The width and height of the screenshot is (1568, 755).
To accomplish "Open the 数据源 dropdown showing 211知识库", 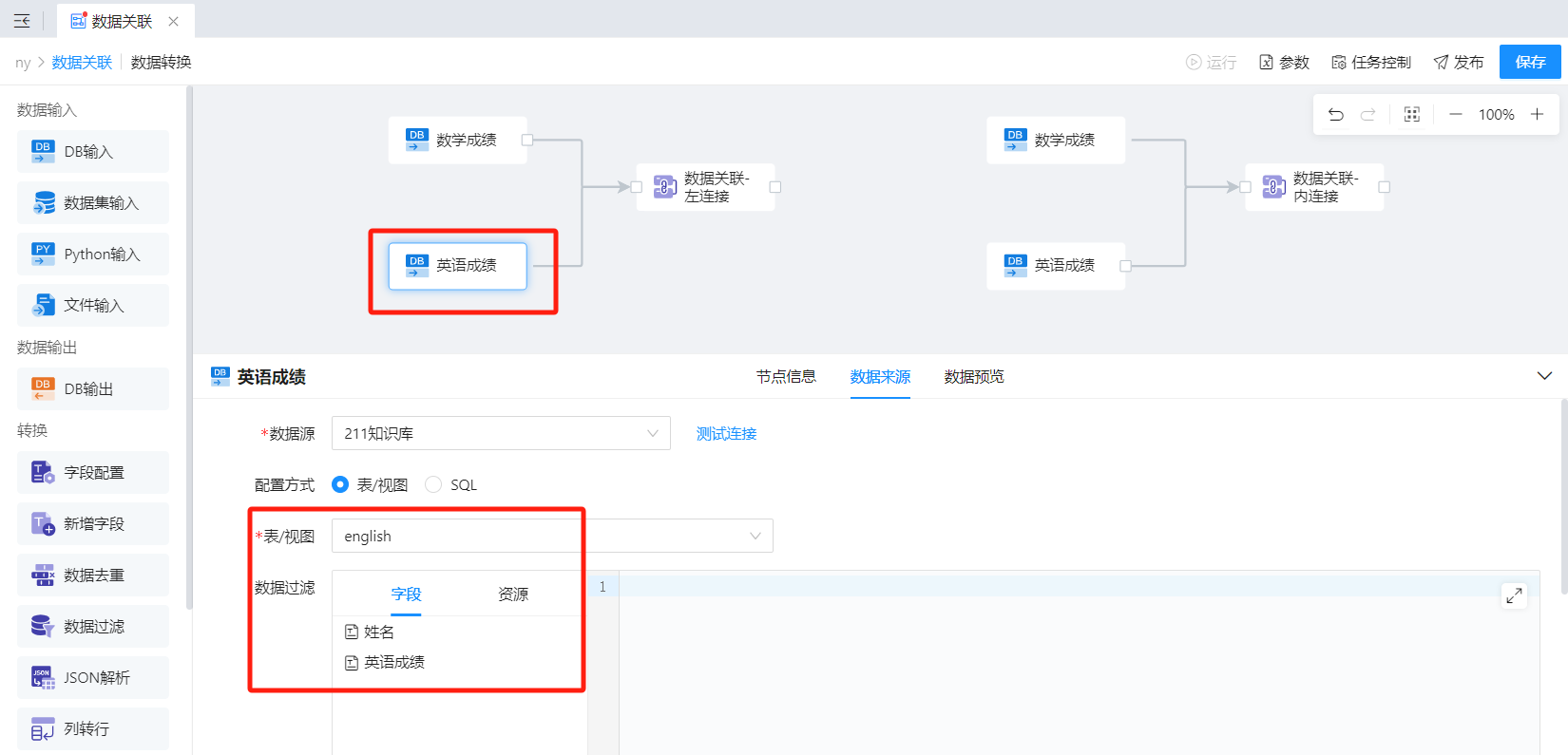I will coord(501,434).
